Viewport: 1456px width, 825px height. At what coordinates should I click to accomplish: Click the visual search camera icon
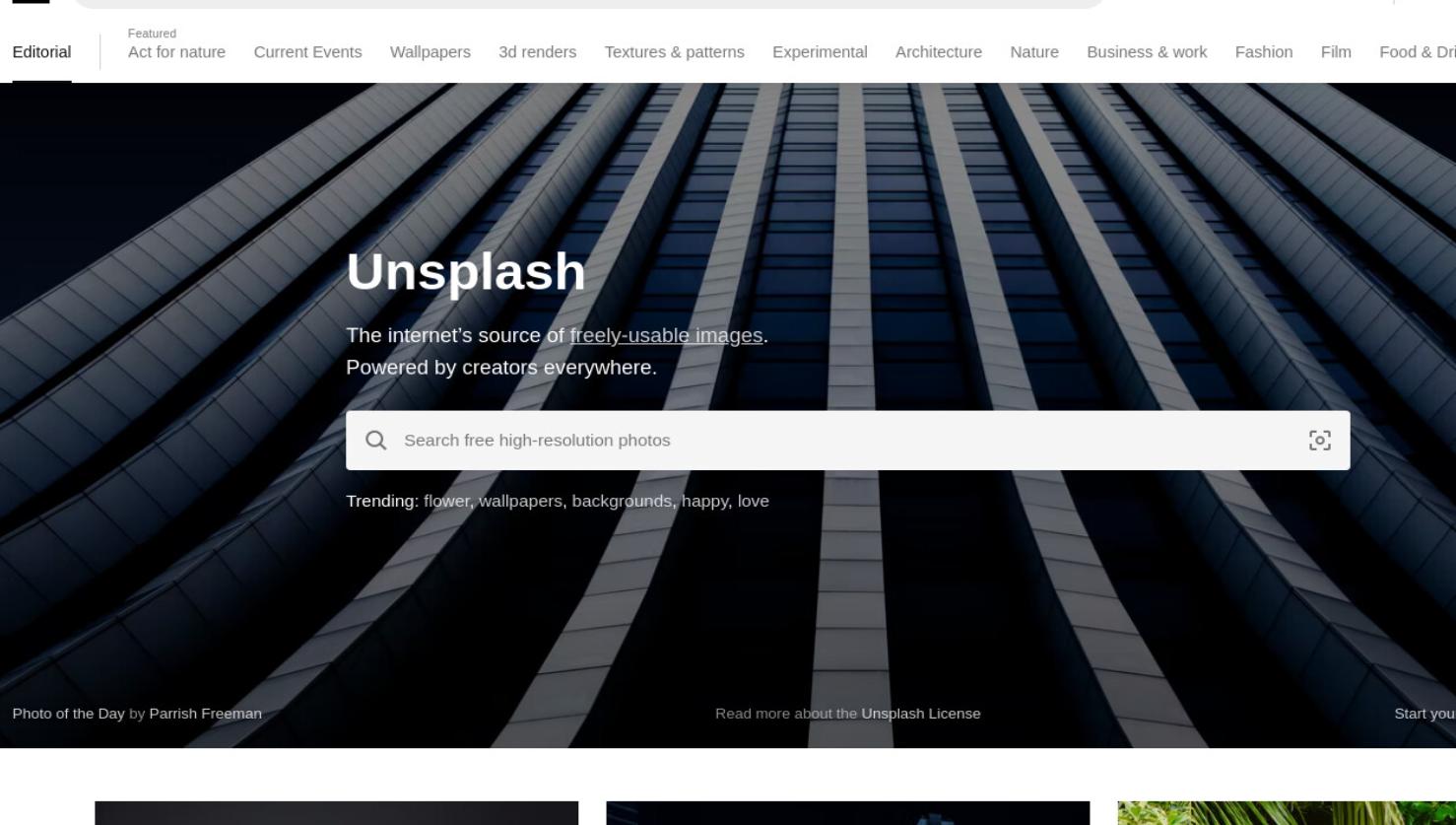(x=1319, y=441)
